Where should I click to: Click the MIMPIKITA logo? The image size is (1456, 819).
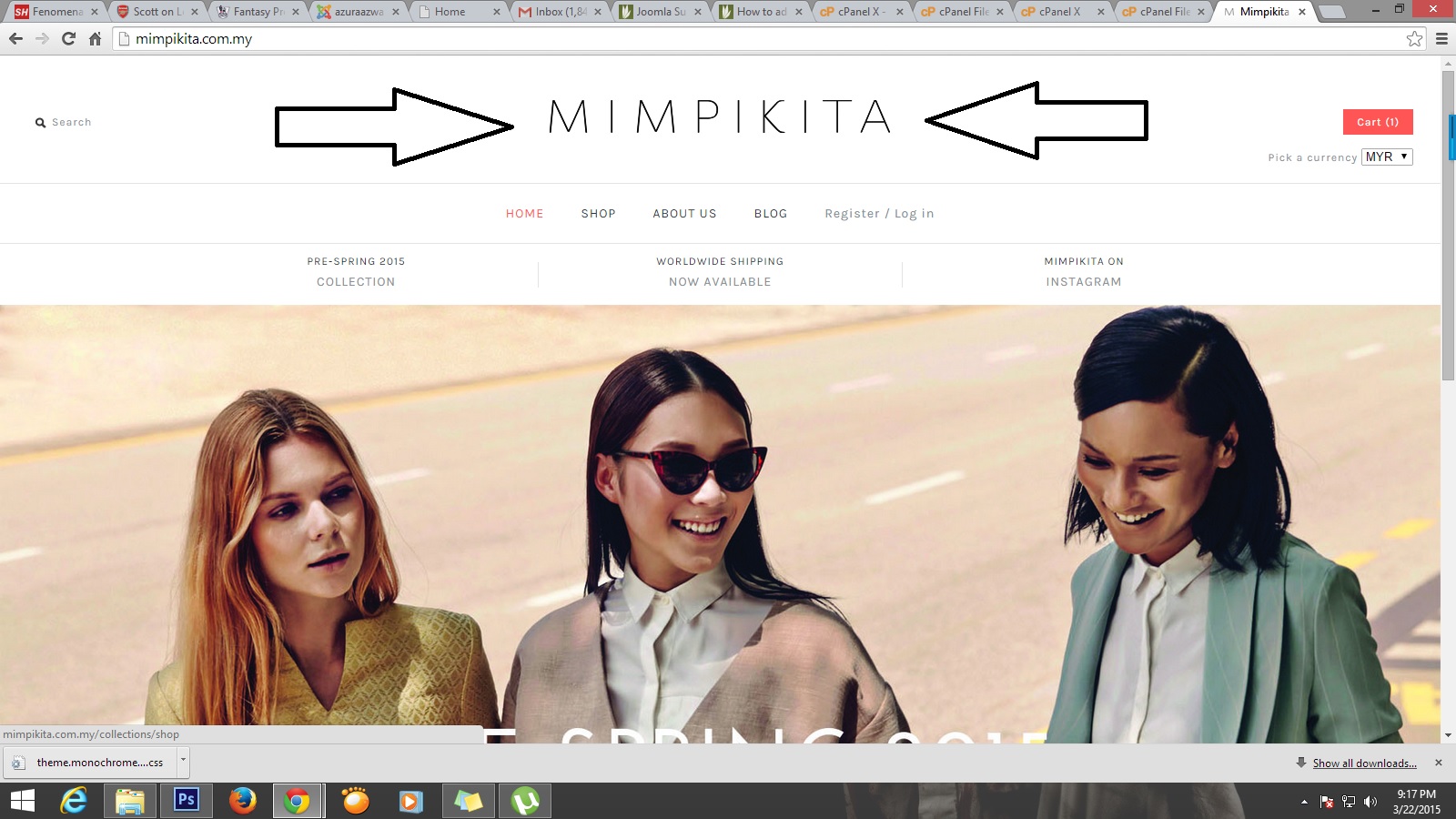(720, 117)
